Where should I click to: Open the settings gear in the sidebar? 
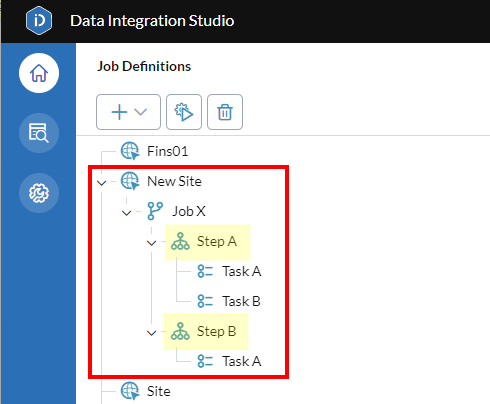pyautogui.click(x=39, y=193)
